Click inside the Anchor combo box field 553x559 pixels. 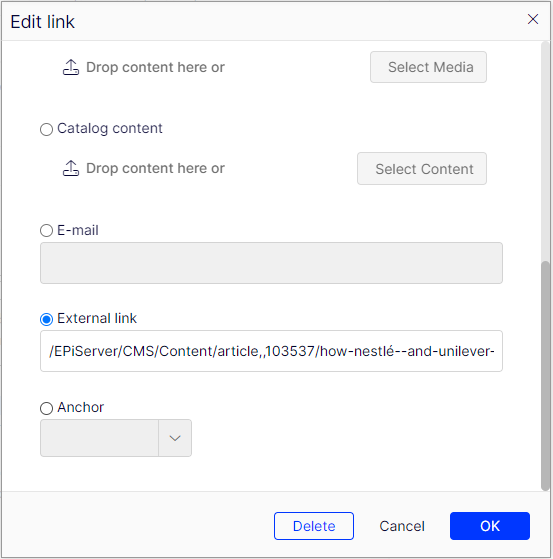tap(99, 438)
